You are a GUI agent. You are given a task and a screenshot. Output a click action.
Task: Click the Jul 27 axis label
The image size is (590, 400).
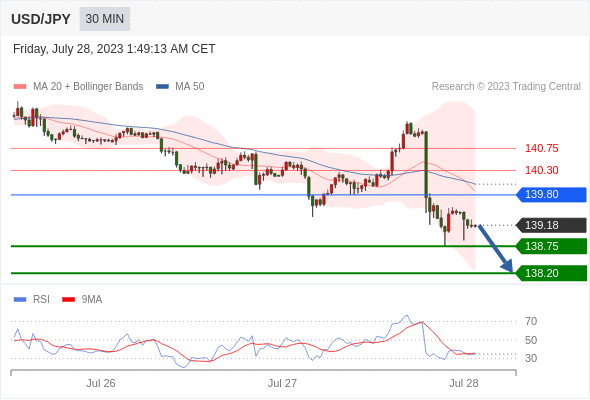(x=282, y=383)
